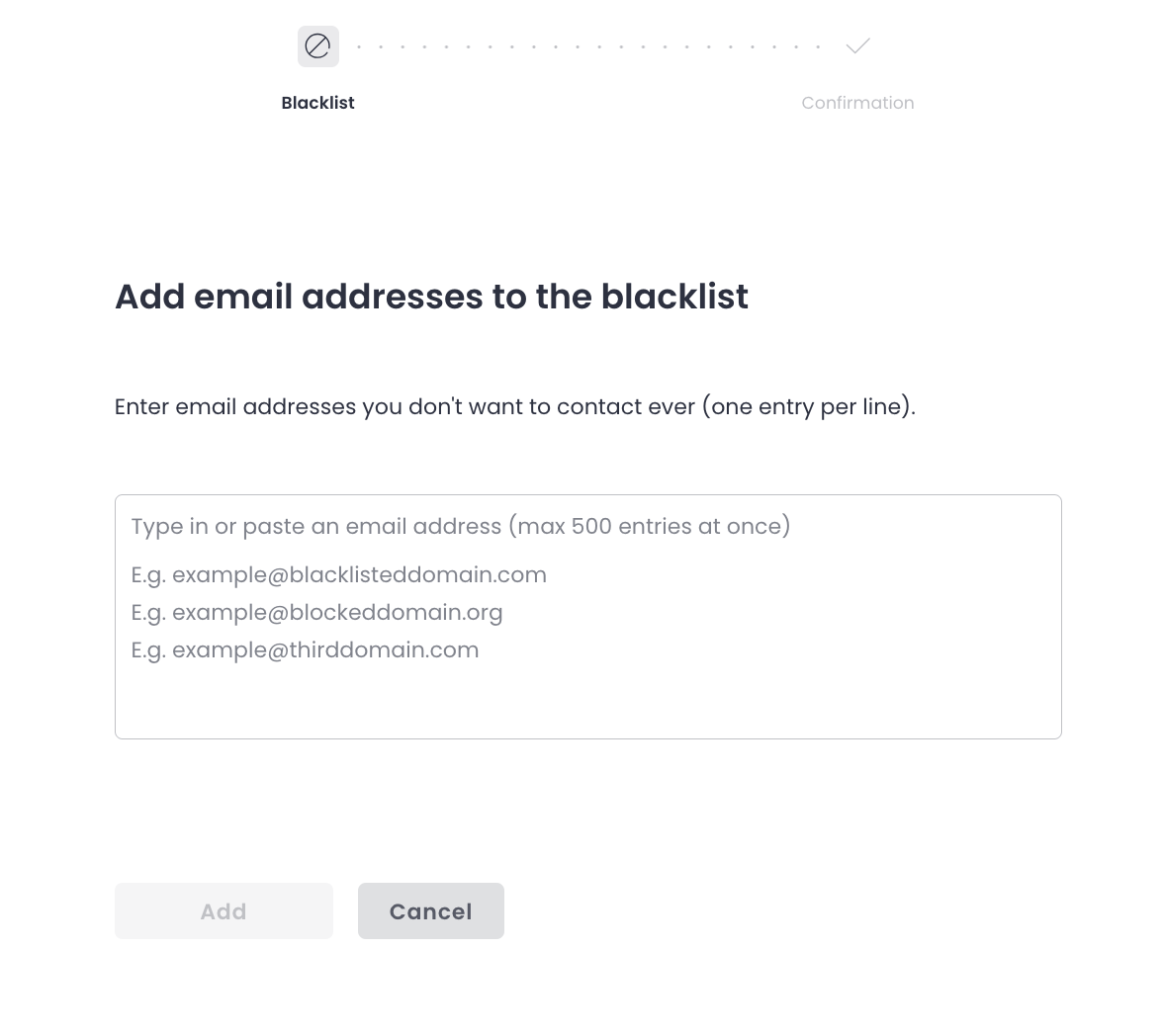Click the "(max 500 entries at once)" hint
Viewport: 1163px width, 1036px height.
click(650, 526)
